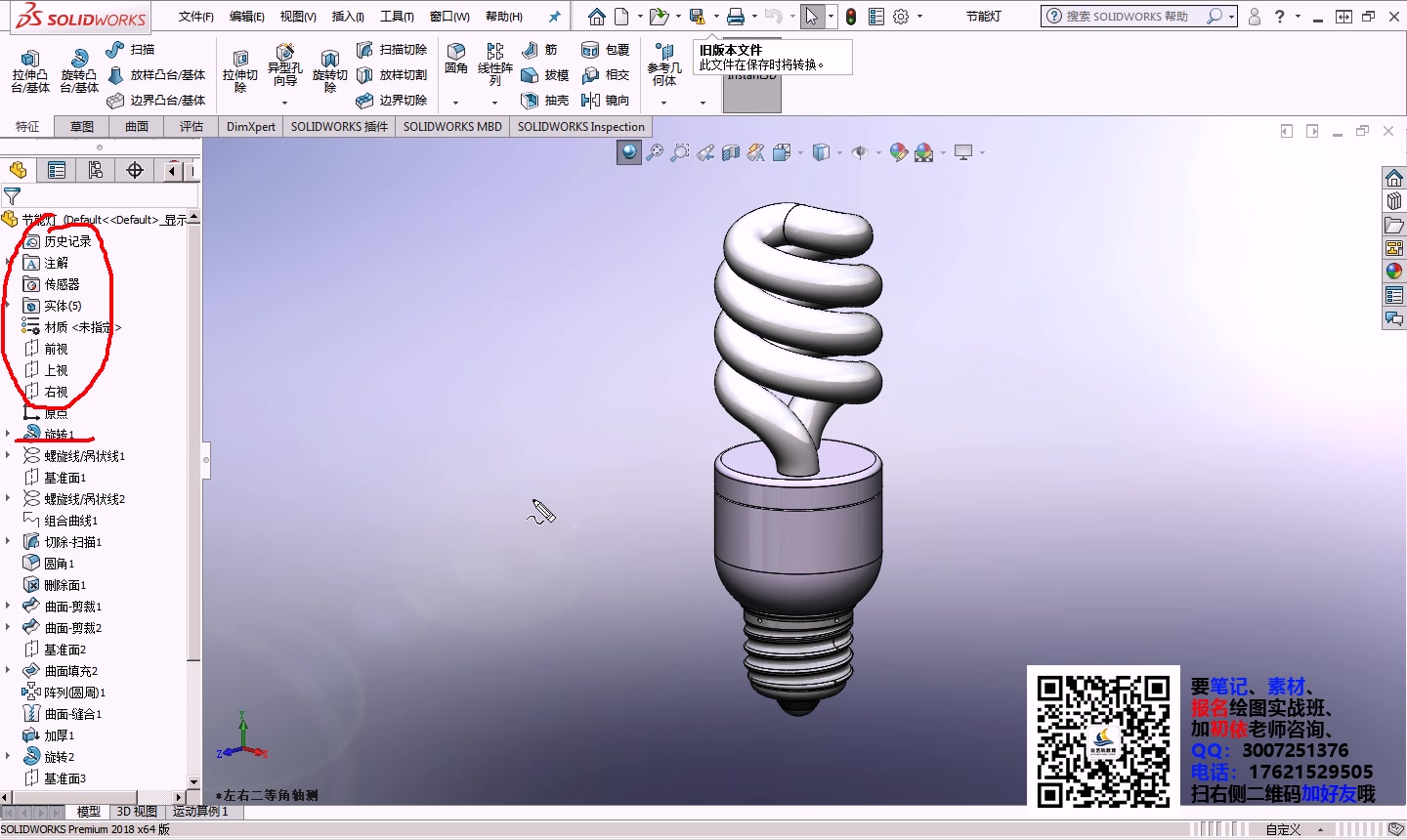Click Zoom to Area magnifier icon
Image resolution: width=1407 pixels, height=840 pixels.
[680, 151]
